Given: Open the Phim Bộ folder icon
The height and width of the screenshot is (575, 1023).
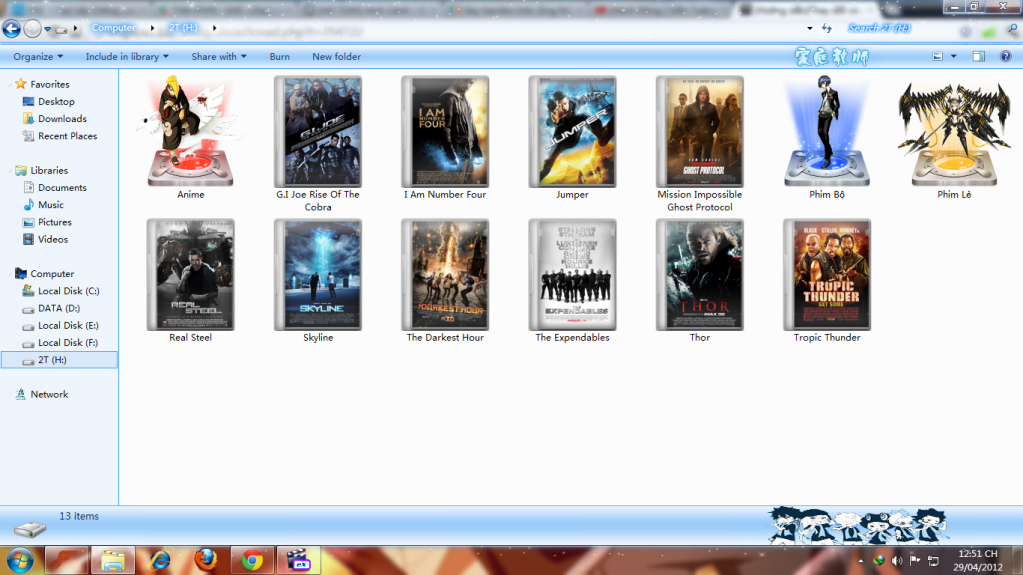Looking at the screenshot, I should 827,131.
